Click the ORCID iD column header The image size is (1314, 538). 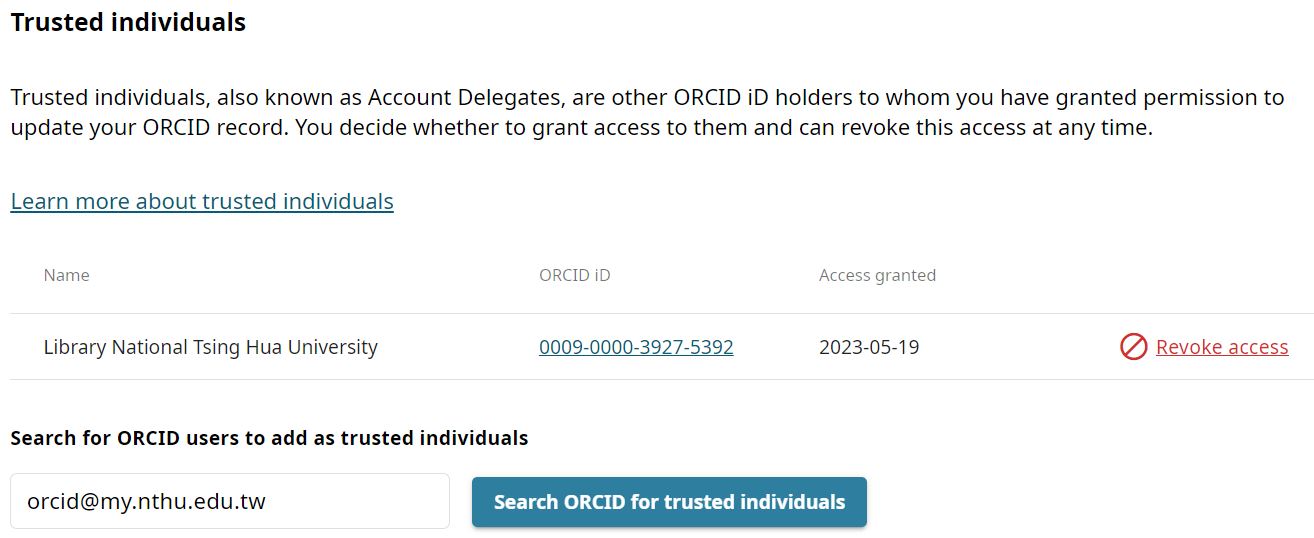[x=574, y=275]
